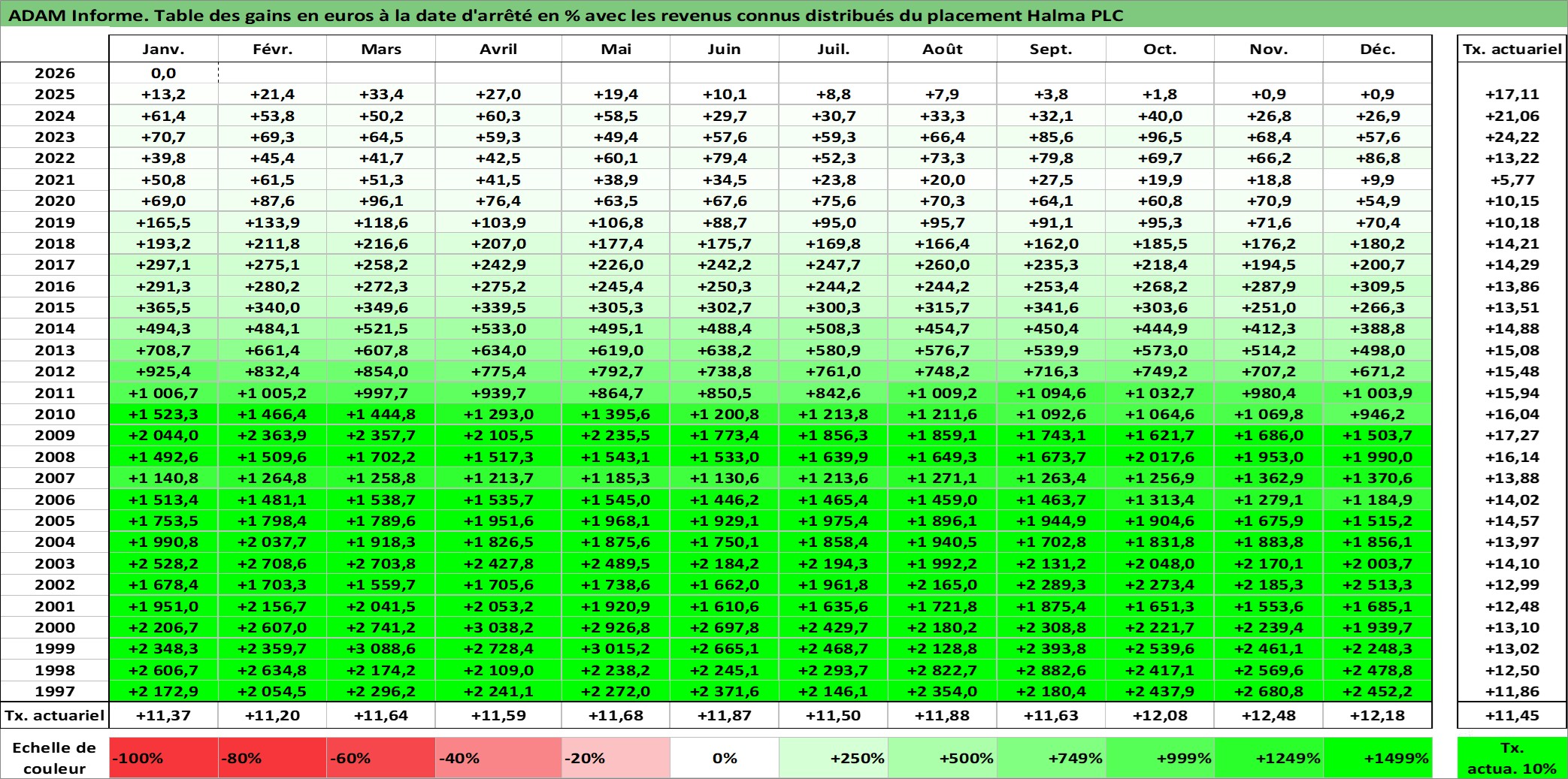Click the +533,0 cell in 2014
1568x779 pixels.
(498, 328)
